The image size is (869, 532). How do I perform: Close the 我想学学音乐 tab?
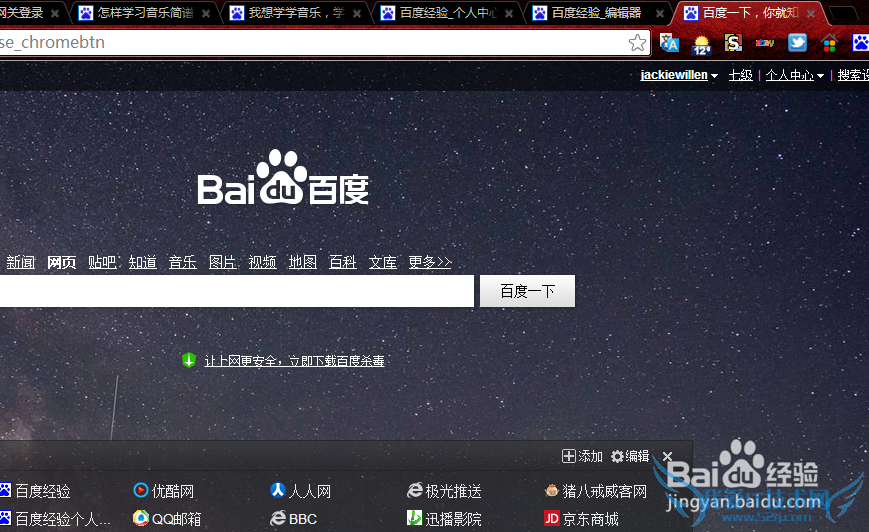tap(357, 13)
